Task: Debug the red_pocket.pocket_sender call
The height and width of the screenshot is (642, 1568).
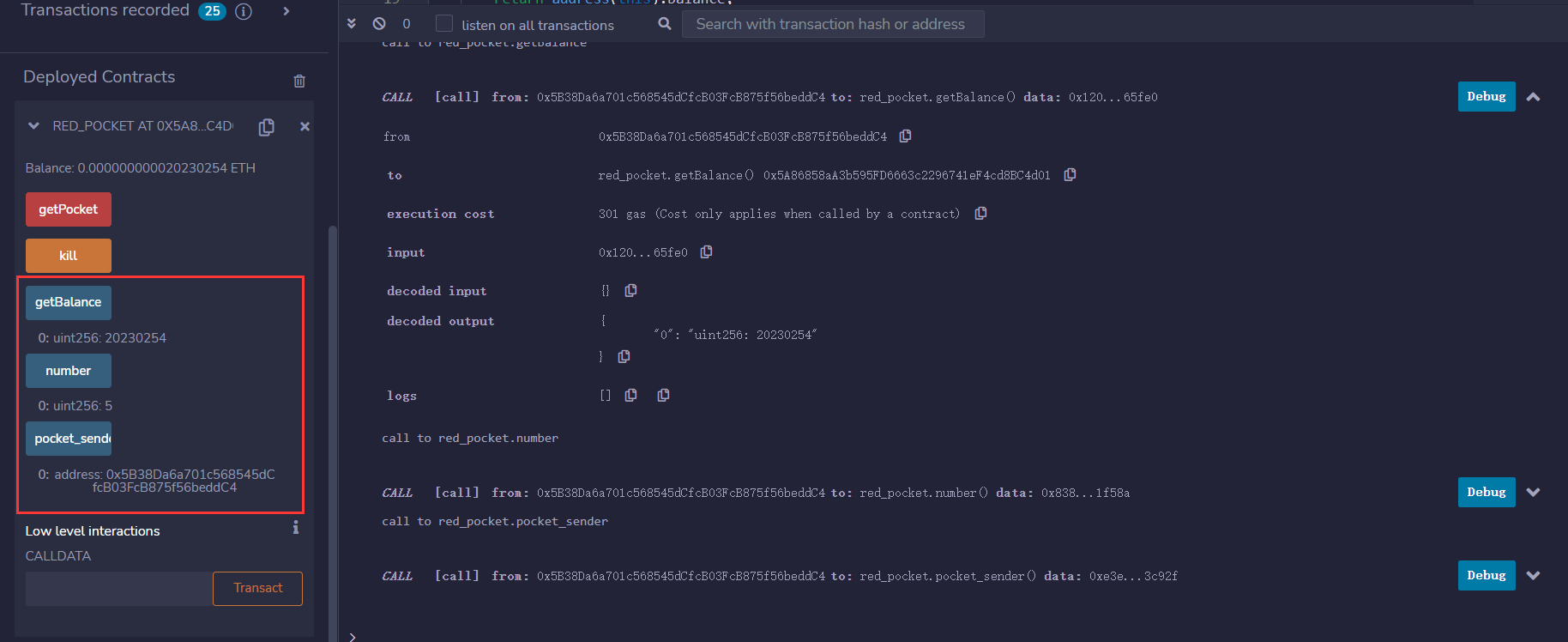Action: pyautogui.click(x=1487, y=576)
